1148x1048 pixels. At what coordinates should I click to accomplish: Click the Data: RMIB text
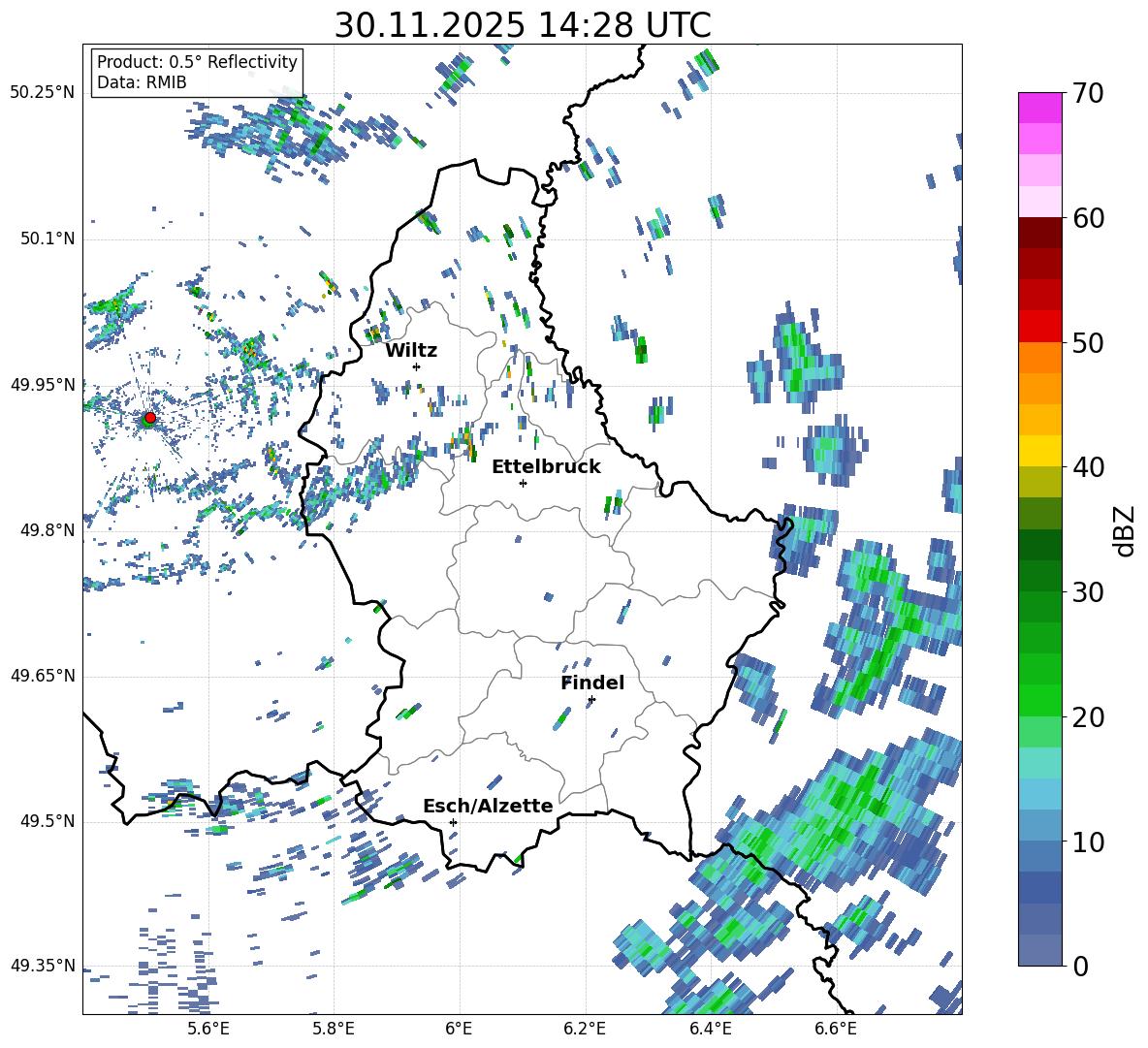point(142,82)
